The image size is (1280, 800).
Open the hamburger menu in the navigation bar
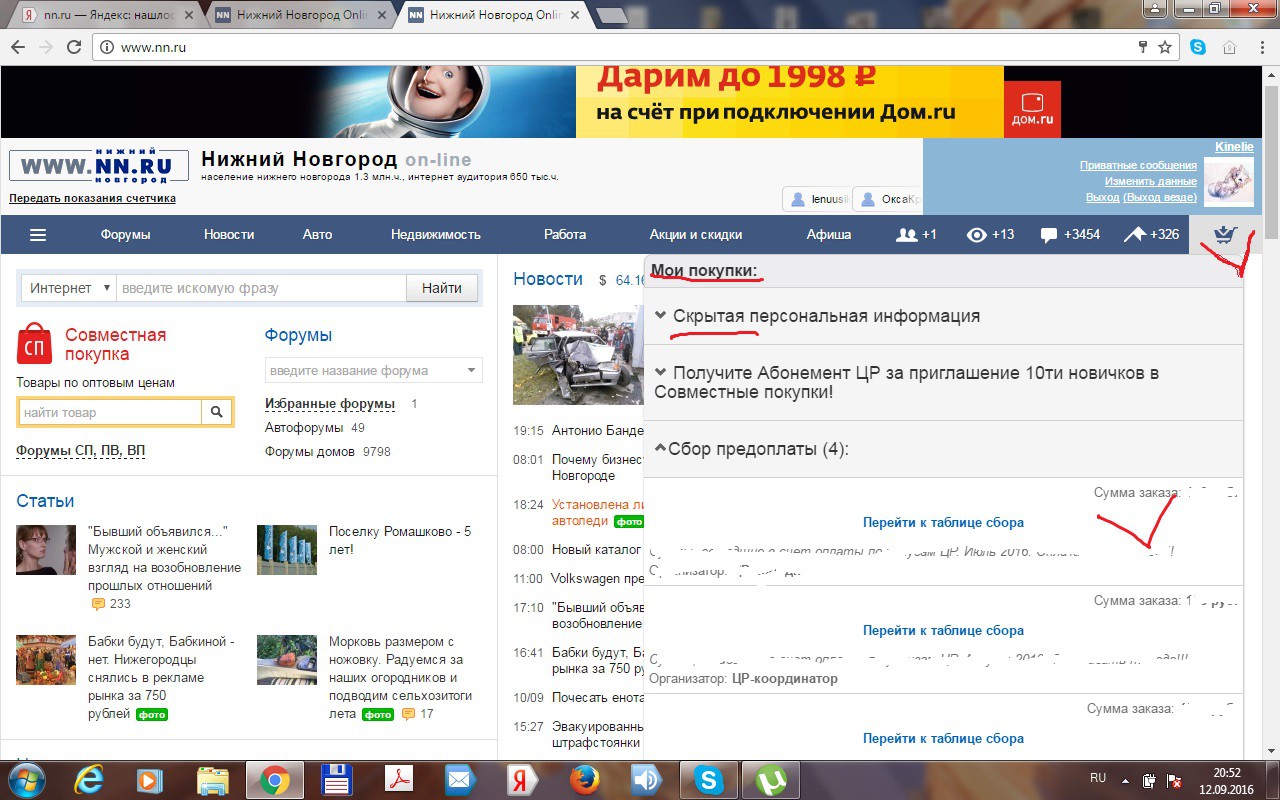38,235
